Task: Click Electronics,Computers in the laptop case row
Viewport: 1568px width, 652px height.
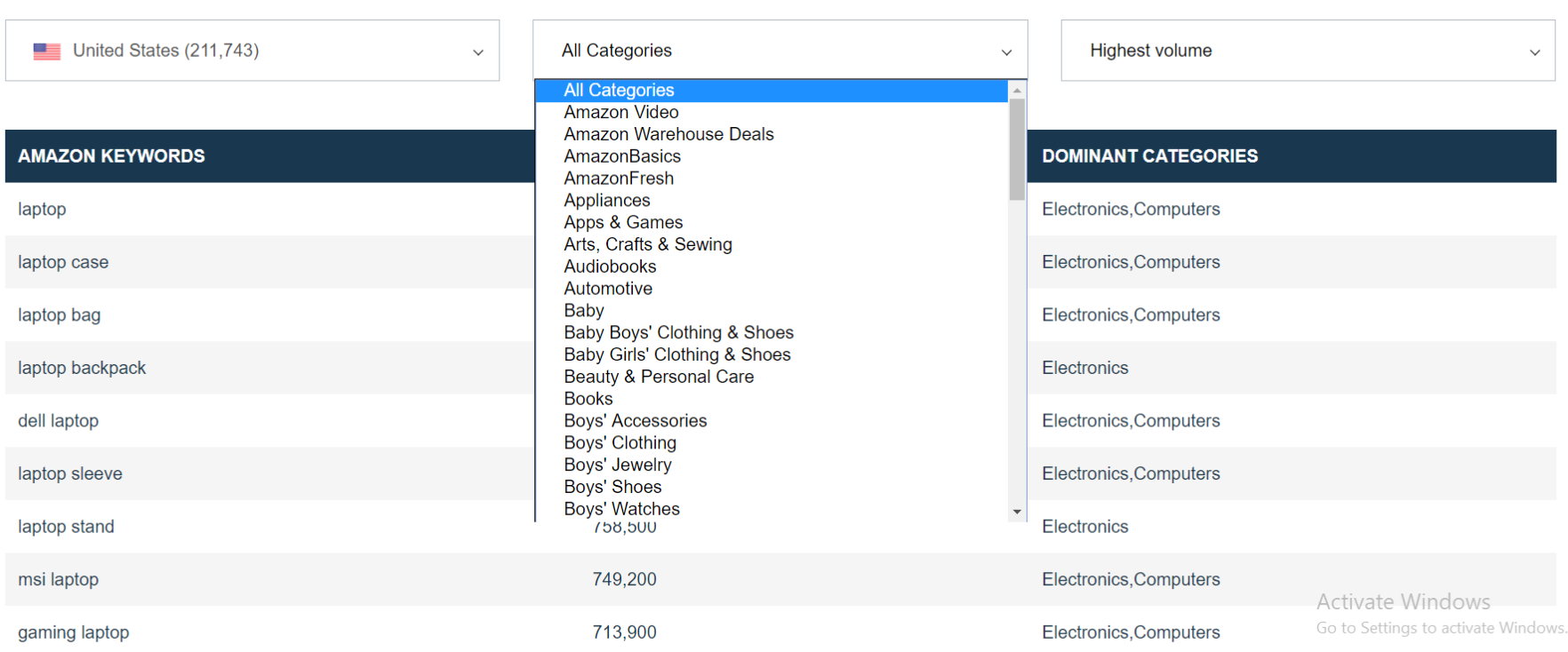Action: point(1131,263)
